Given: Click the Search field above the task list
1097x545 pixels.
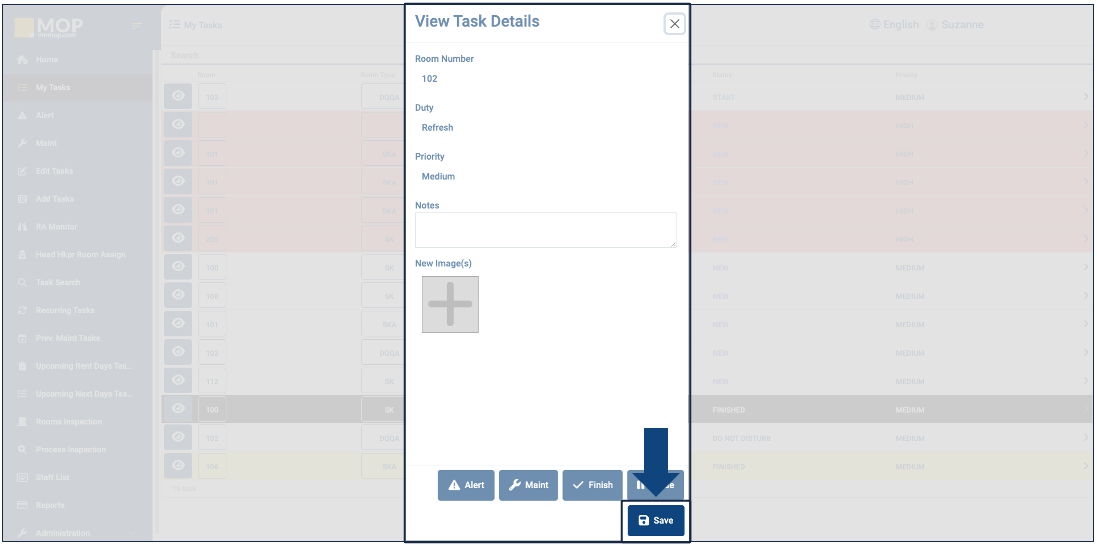Looking at the screenshot, I should pyautogui.click(x=280, y=56).
